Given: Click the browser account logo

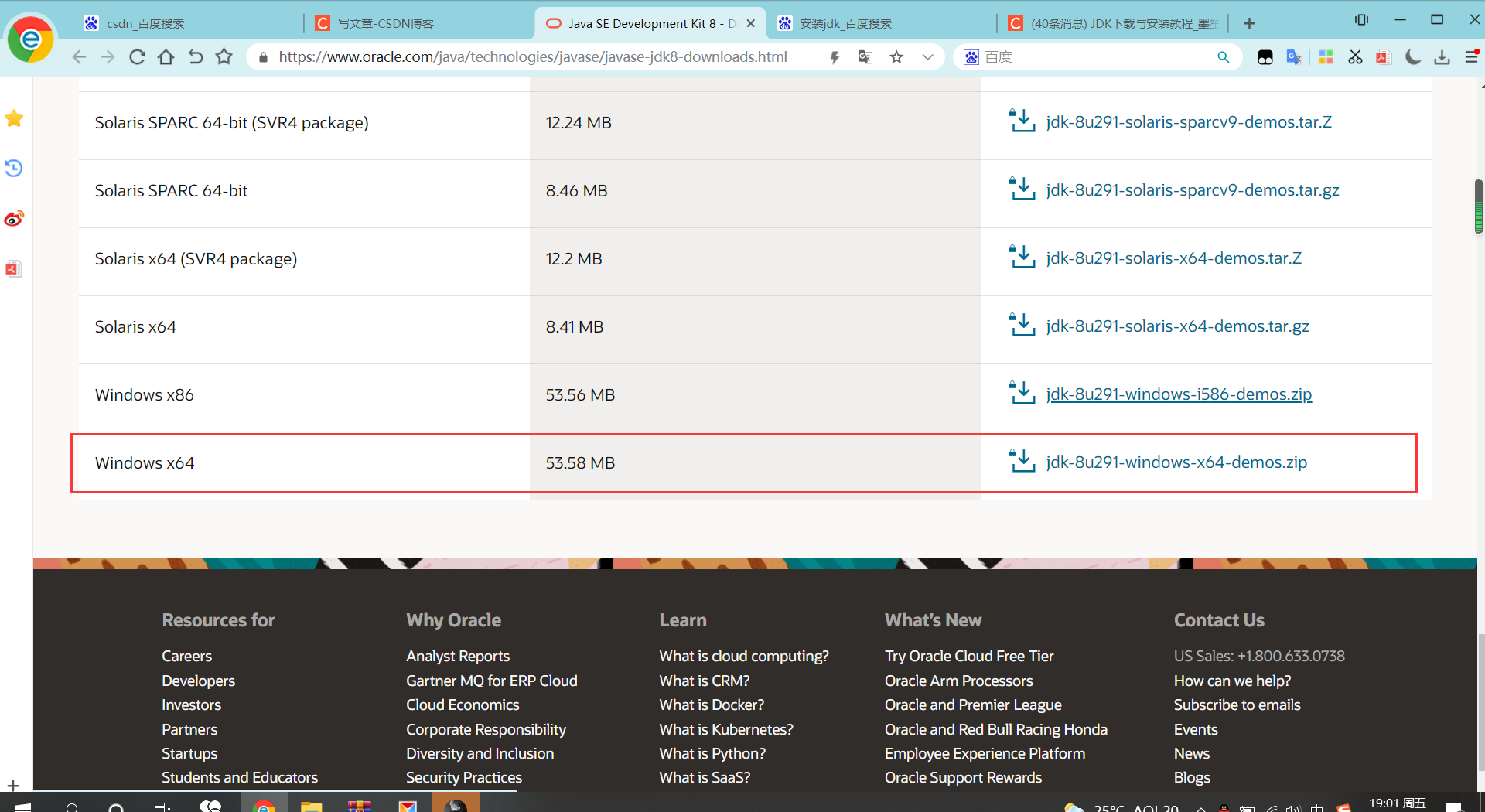Looking at the screenshot, I should [31, 39].
